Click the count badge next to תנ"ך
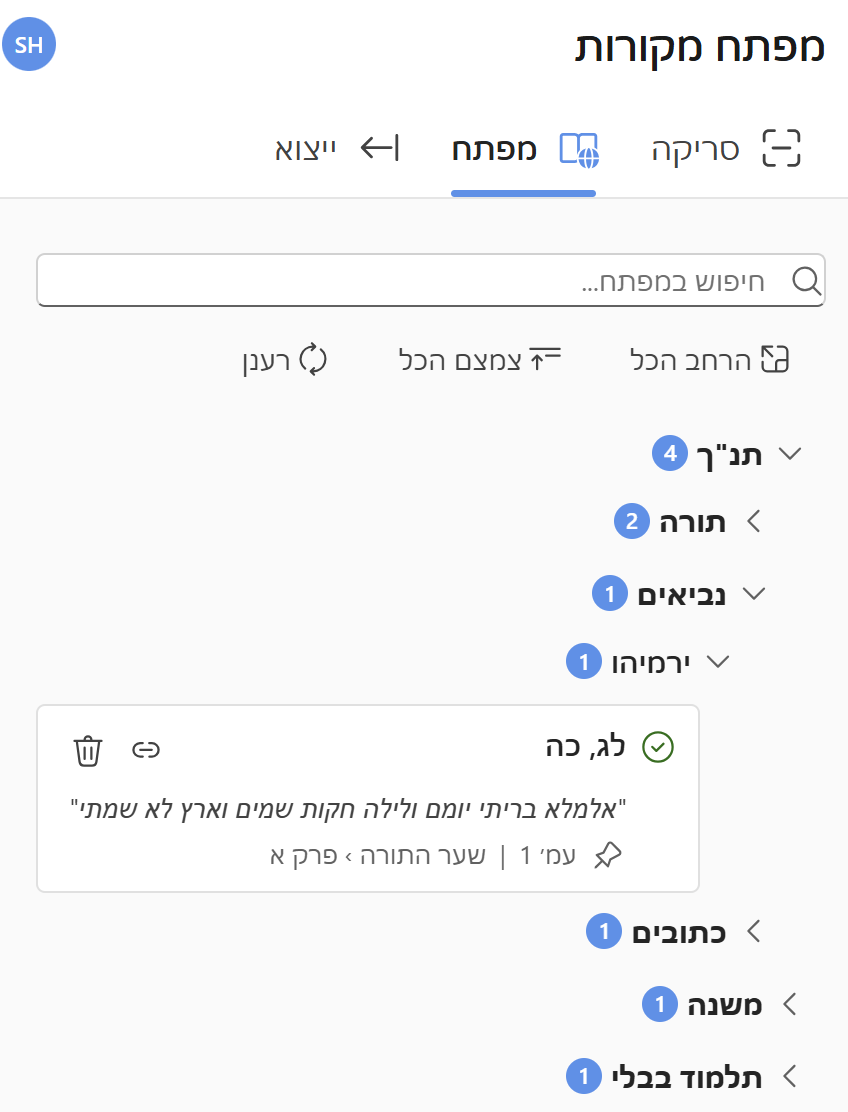Viewport: 848px width, 1112px height. pyautogui.click(x=669, y=454)
